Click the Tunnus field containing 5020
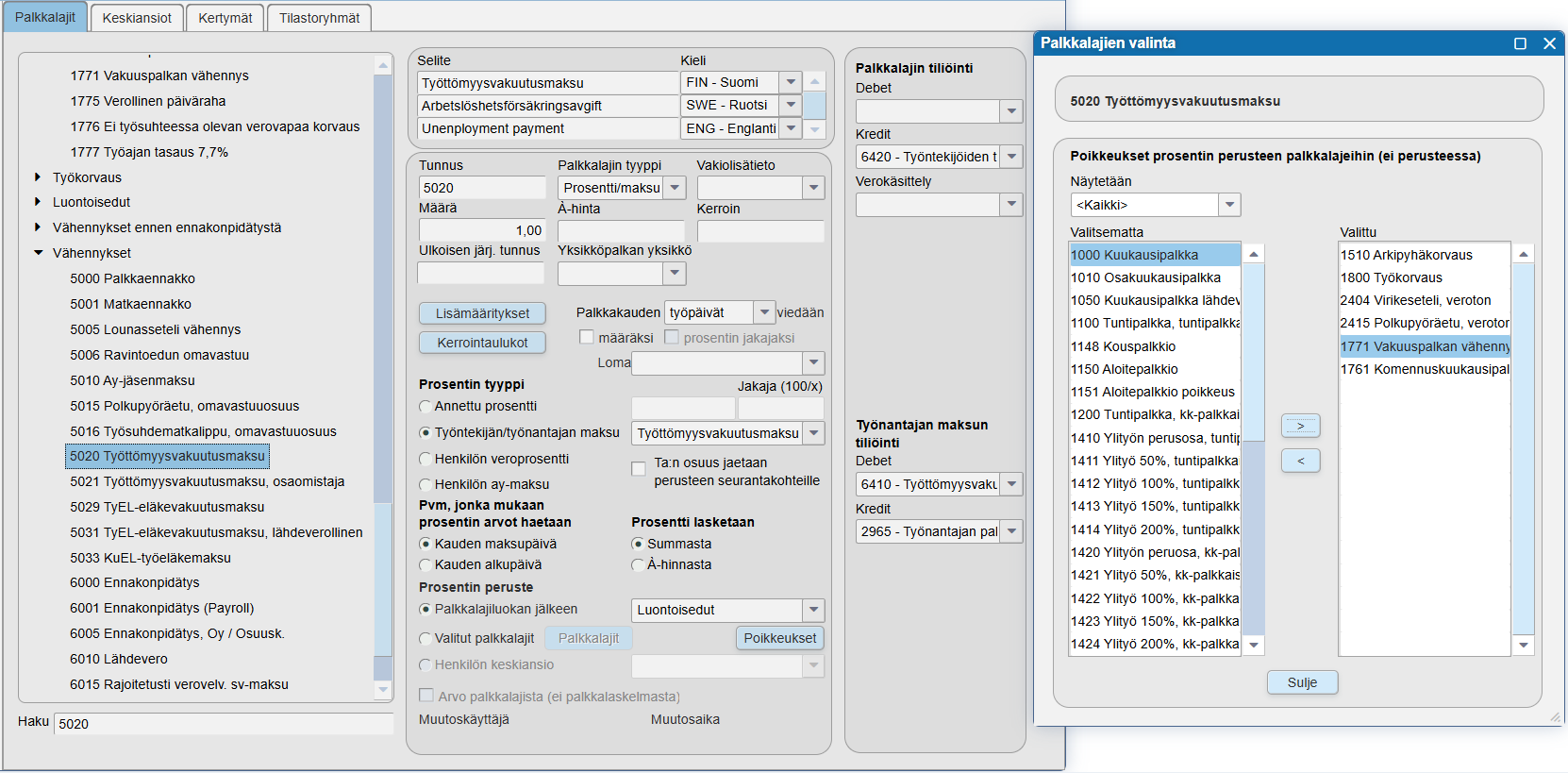Viewport: 1568px width, 773px height. coord(482,188)
